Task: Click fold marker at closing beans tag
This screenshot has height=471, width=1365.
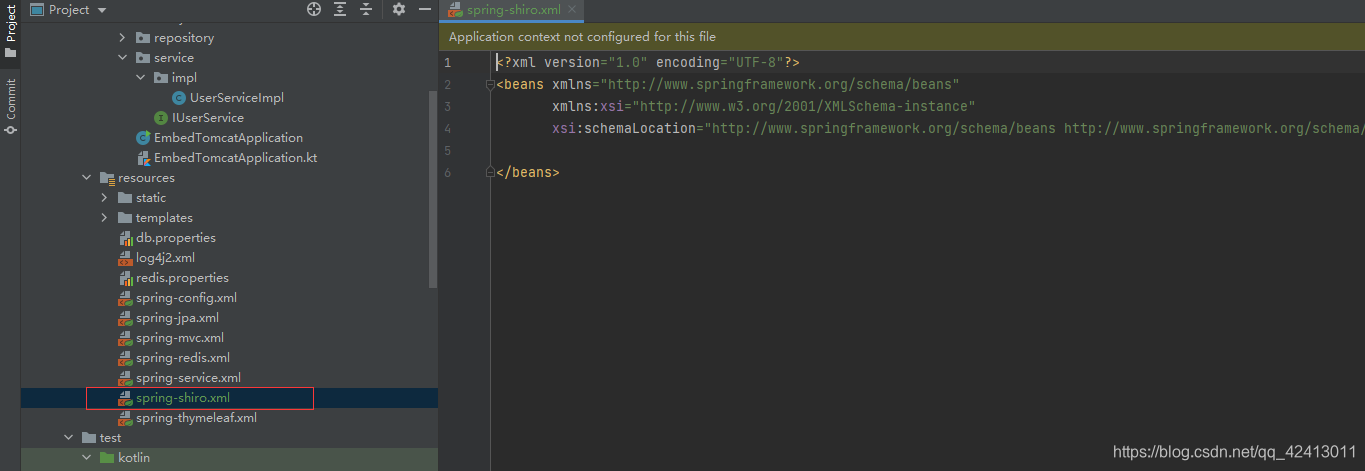Action: point(490,172)
